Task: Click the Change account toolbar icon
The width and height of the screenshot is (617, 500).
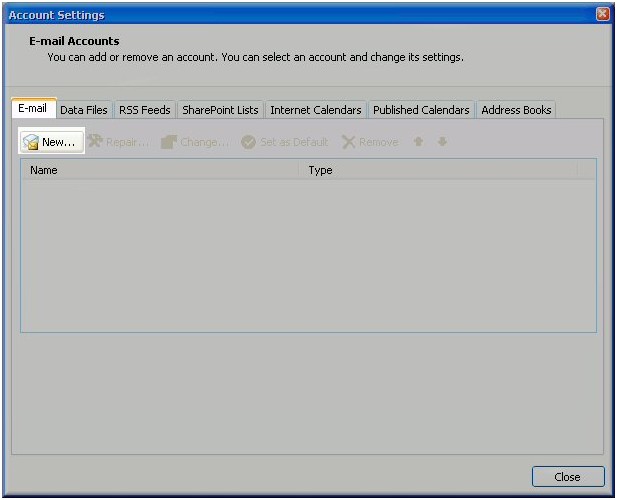Action: (x=169, y=142)
